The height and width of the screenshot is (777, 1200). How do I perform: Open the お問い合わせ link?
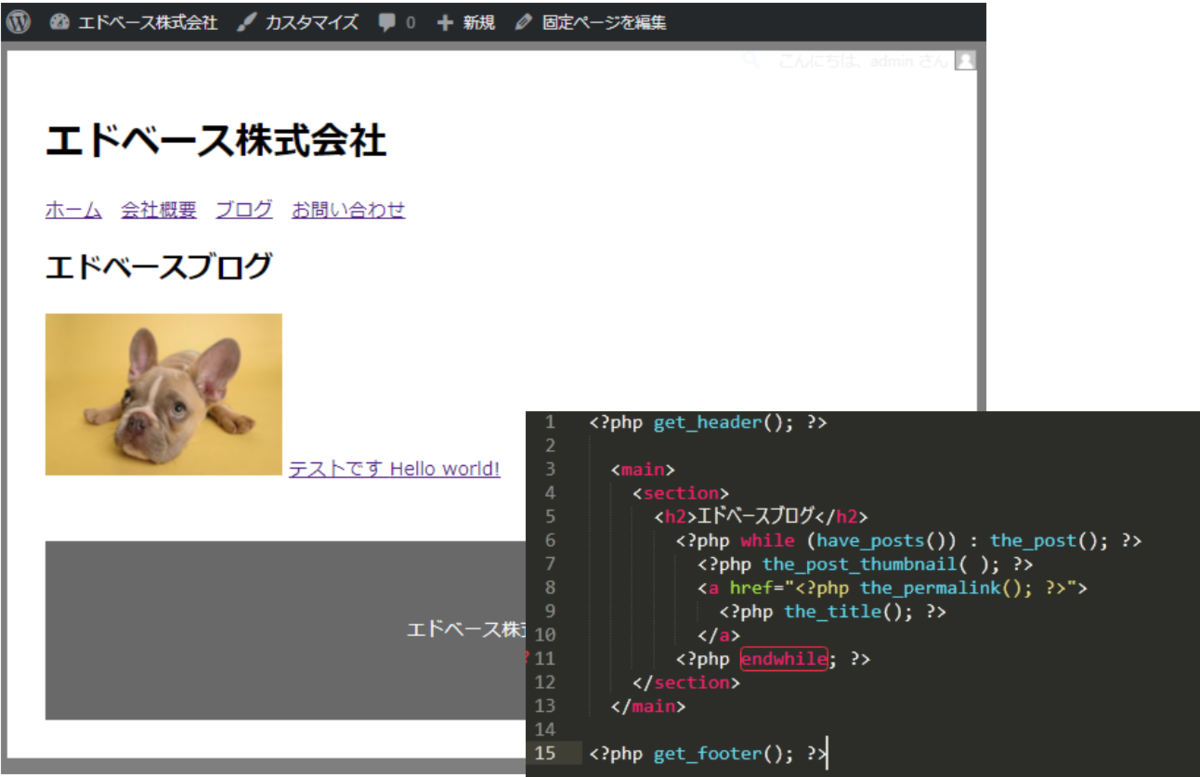coord(348,210)
